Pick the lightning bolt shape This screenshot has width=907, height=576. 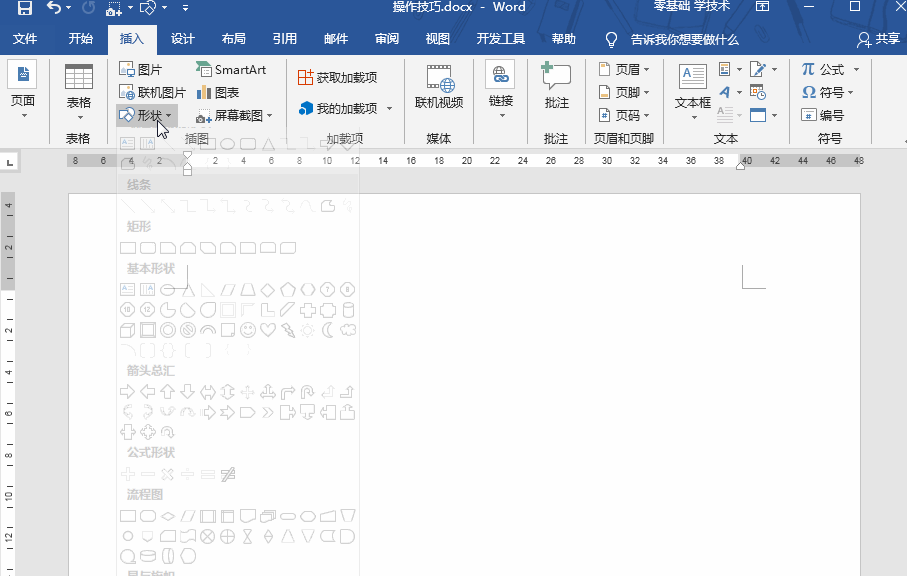click(287, 330)
